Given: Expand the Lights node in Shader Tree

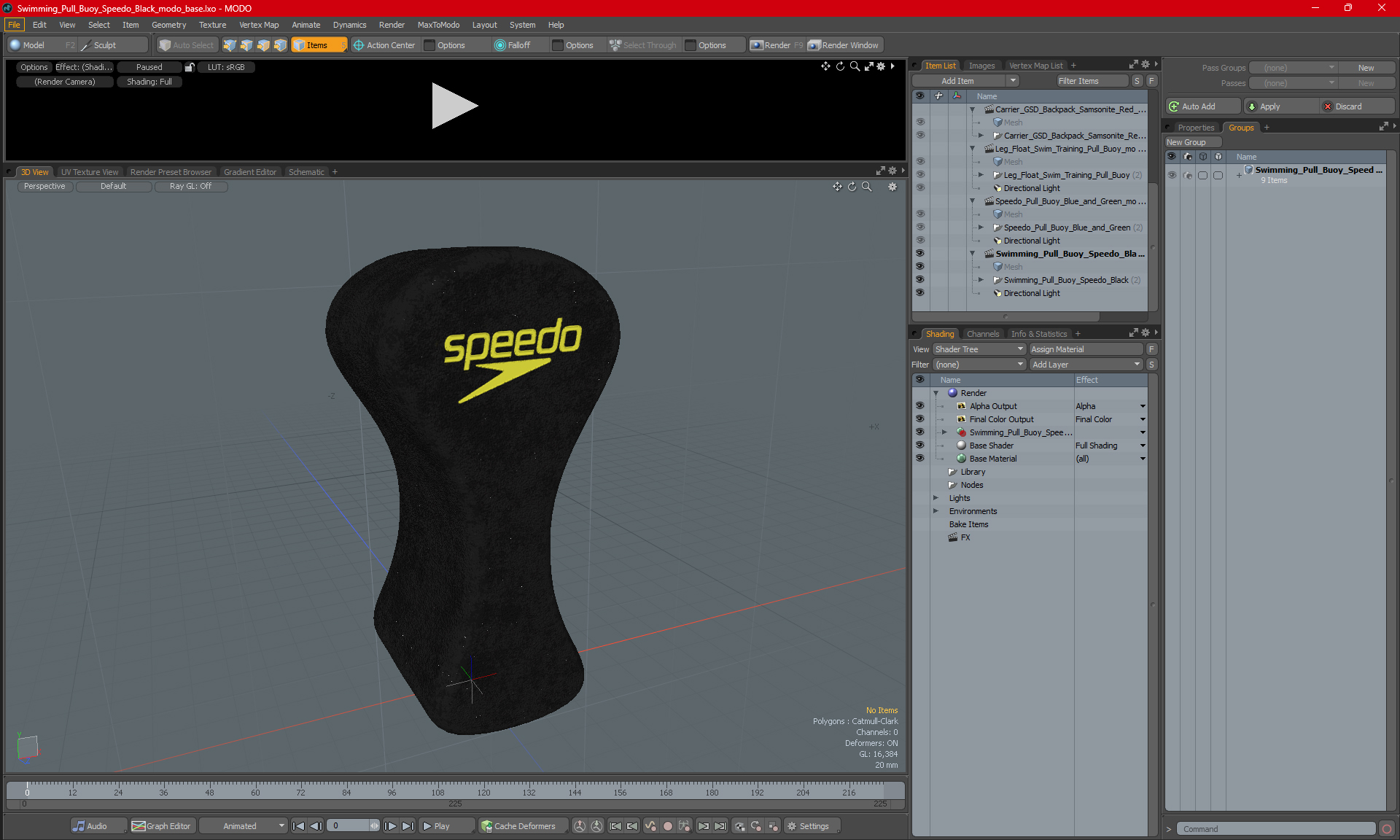Looking at the screenshot, I should pyautogui.click(x=936, y=498).
